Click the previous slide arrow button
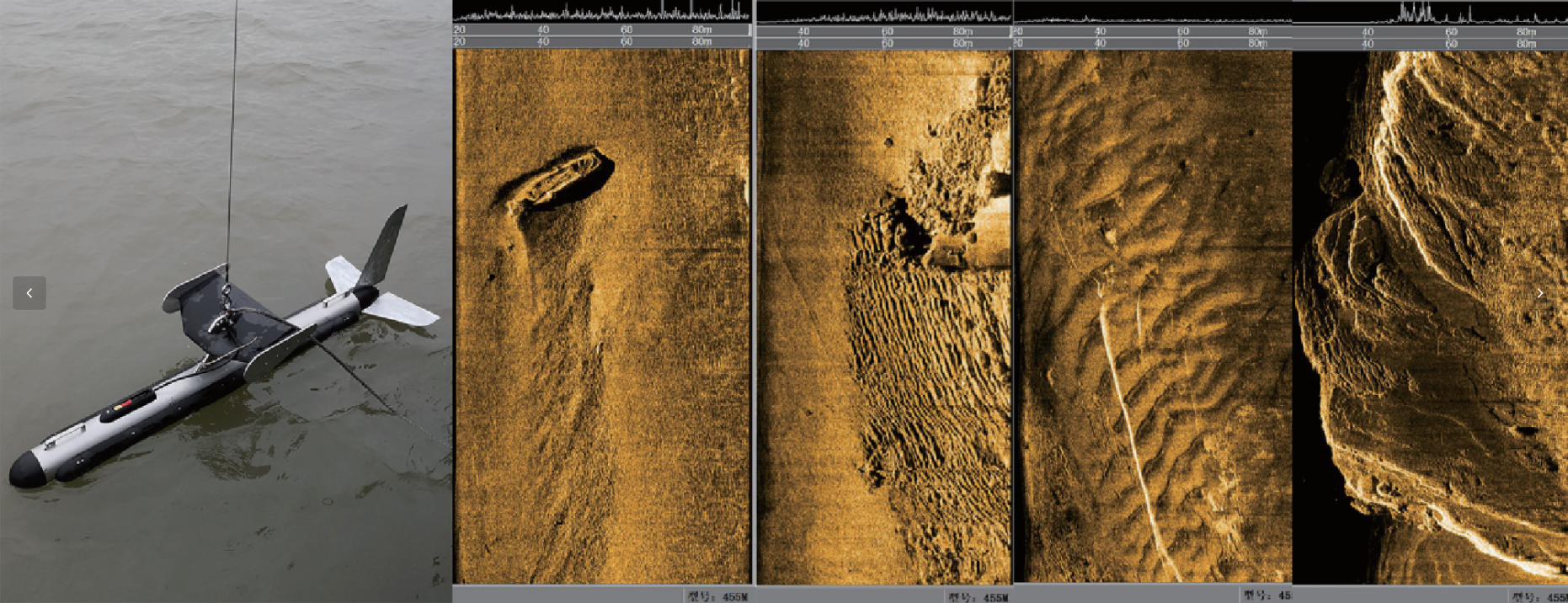The width and height of the screenshot is (1568, 603). (29, 293)
